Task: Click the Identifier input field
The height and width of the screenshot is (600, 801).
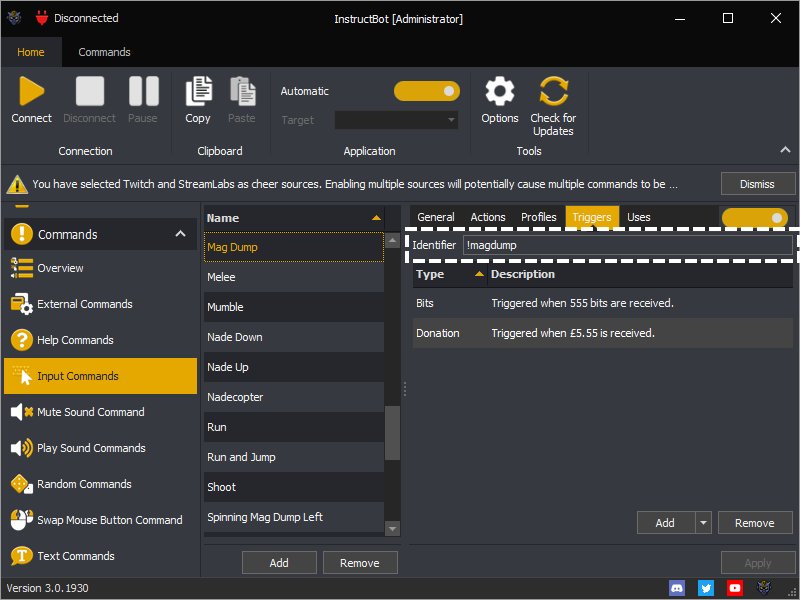Action: tap(628, 245)
